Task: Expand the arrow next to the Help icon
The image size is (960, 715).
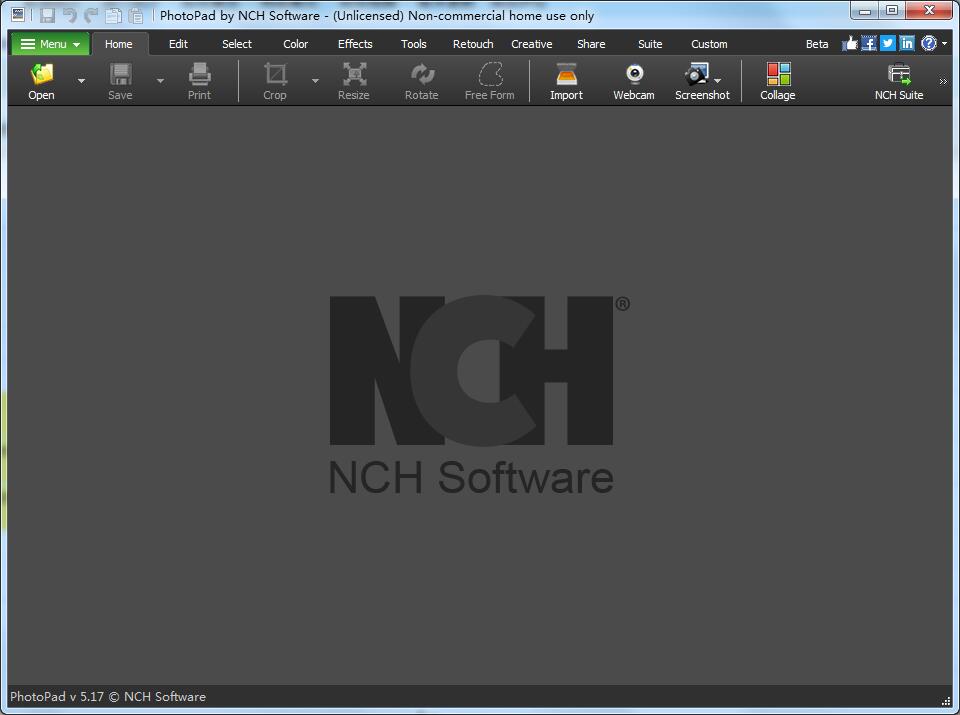Action: 944,43
